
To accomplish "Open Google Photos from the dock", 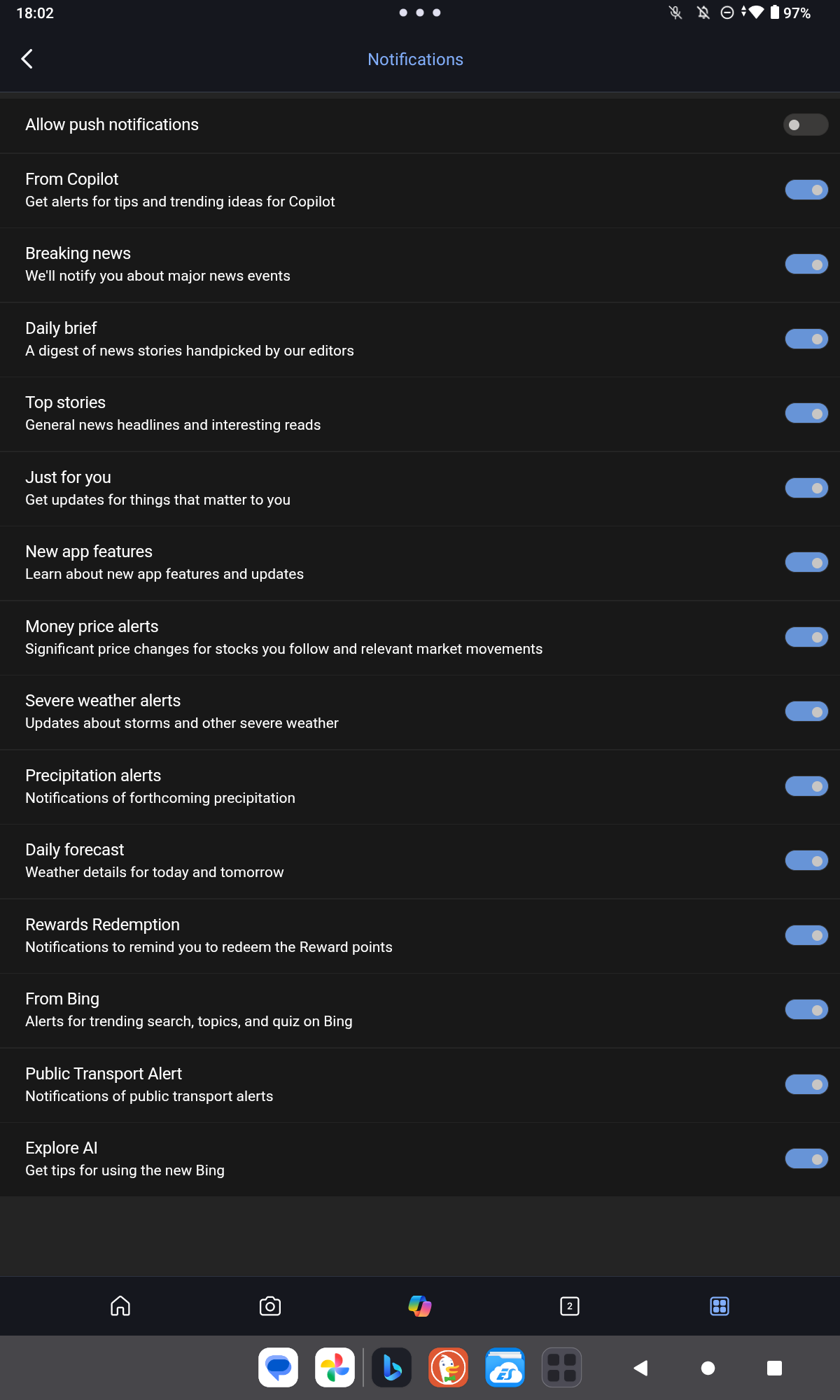I will 335,1367.
